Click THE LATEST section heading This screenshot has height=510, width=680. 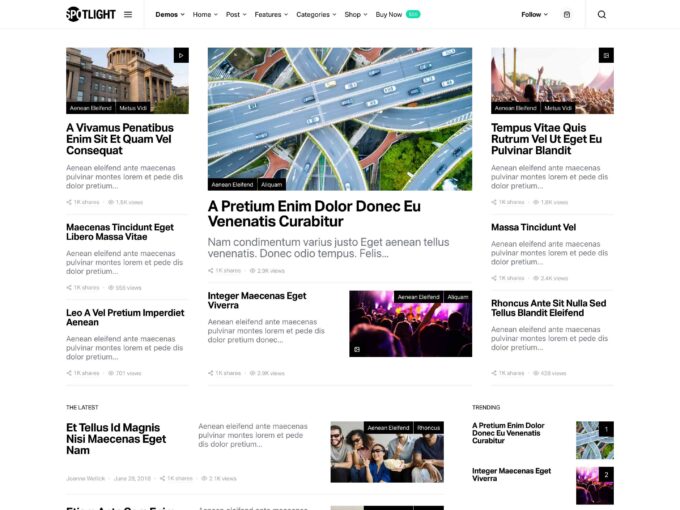(82, 407)
